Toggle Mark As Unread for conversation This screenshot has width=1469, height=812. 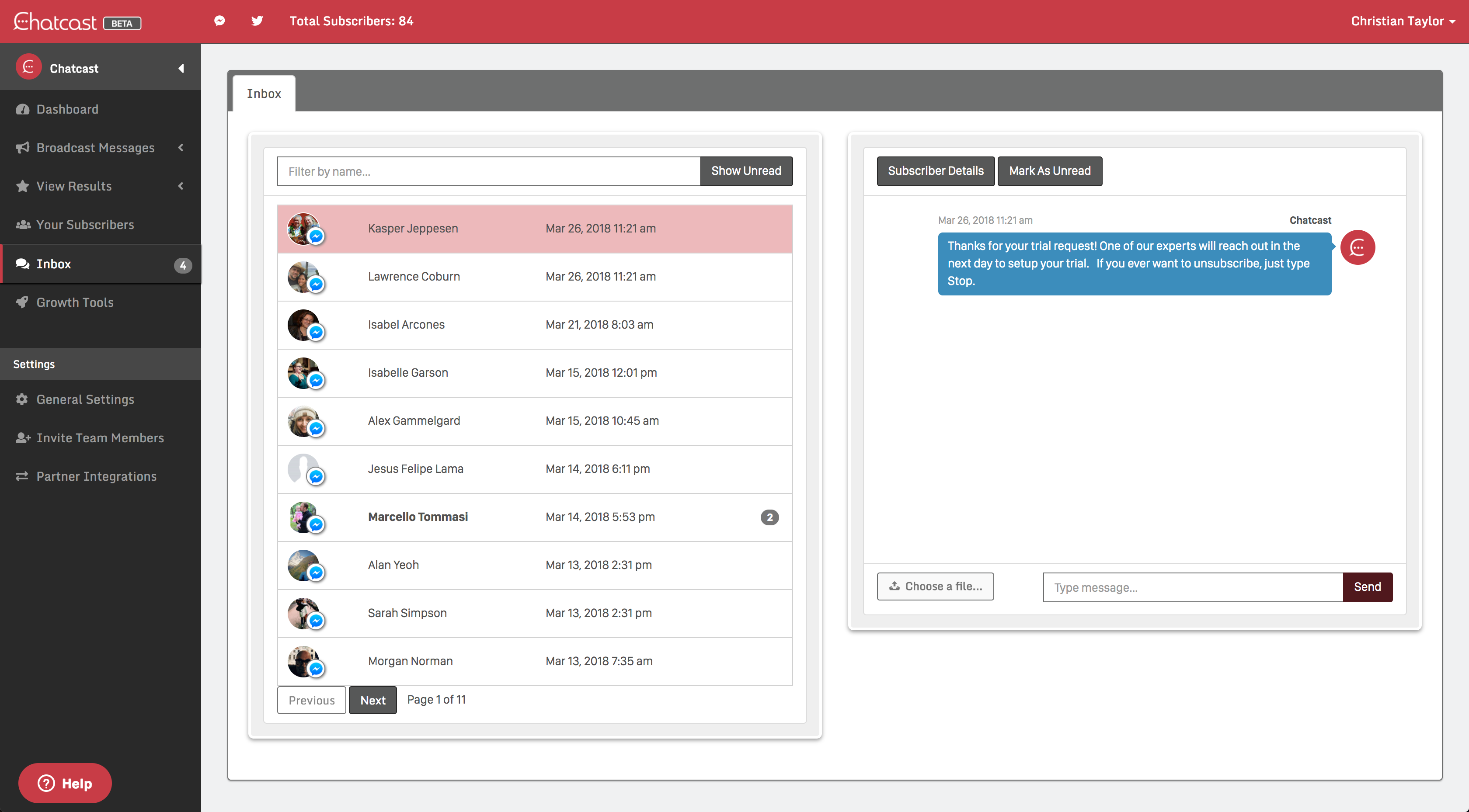coord(1049,171)
